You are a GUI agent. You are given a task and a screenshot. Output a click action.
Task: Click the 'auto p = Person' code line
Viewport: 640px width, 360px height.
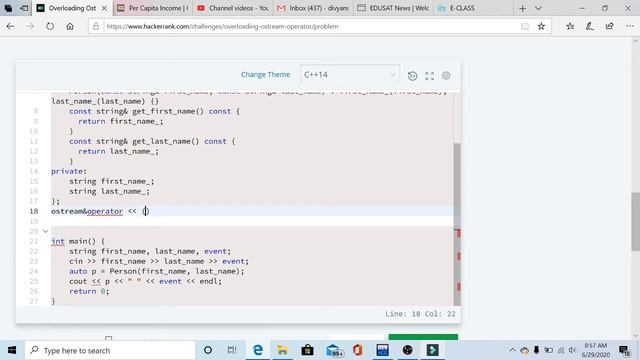(157, 271)
